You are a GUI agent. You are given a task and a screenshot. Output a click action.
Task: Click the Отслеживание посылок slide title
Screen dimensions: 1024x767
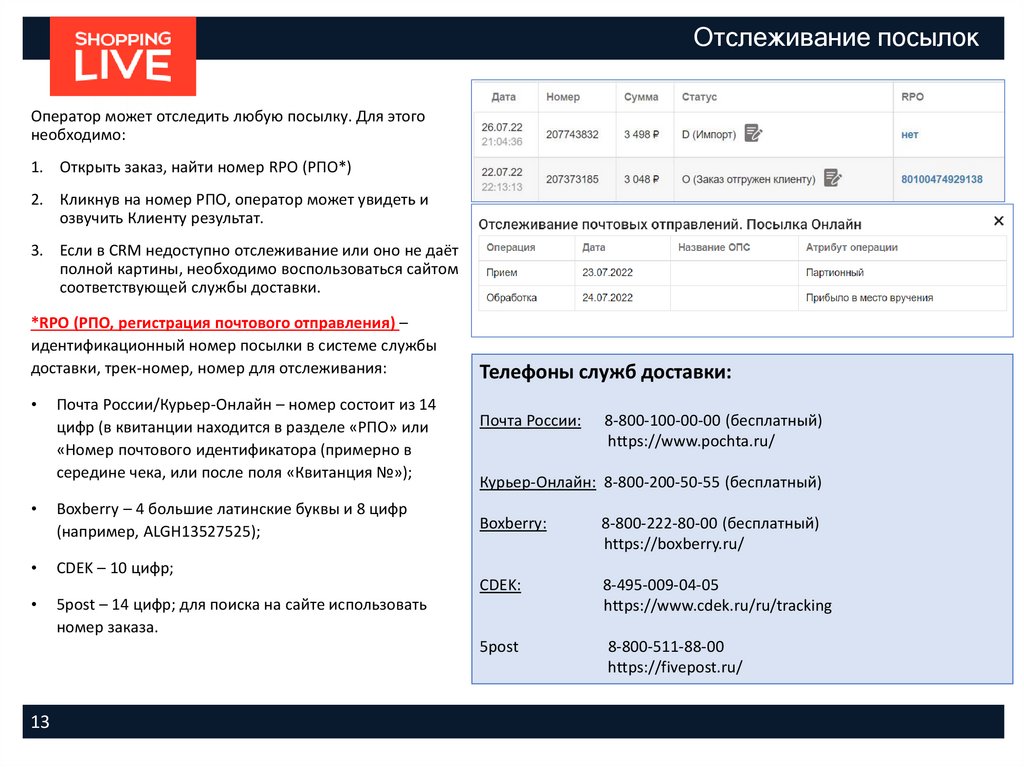coord(835,38)
